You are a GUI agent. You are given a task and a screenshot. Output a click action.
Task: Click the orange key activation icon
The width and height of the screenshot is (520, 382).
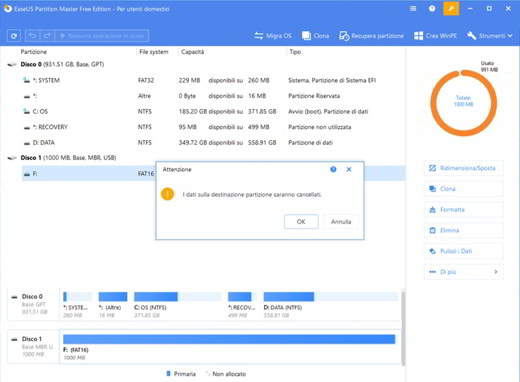pyautogui.click(x=451, y=9)
